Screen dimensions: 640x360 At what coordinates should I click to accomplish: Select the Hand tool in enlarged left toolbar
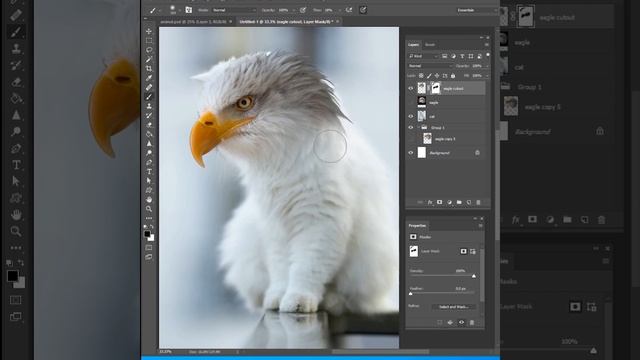(x=16, y=214)
